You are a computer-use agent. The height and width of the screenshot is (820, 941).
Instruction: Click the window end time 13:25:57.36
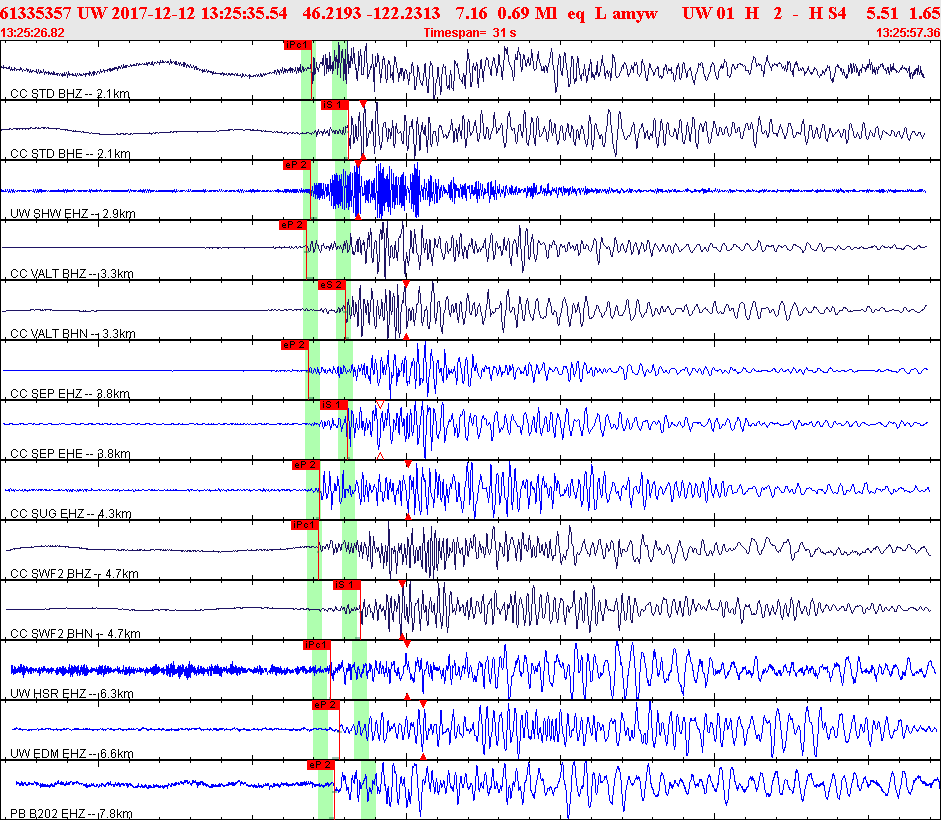click(908, 33)
